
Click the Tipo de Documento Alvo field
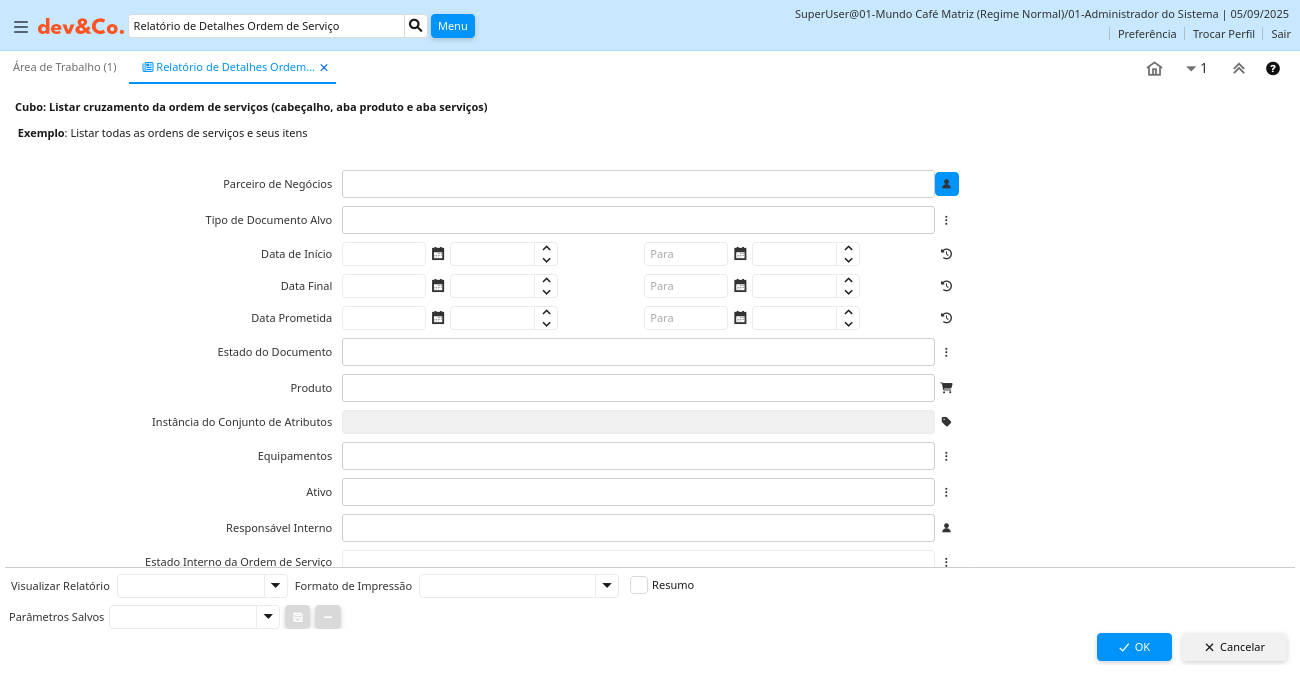pyautogui.click(x=638, y=220)
